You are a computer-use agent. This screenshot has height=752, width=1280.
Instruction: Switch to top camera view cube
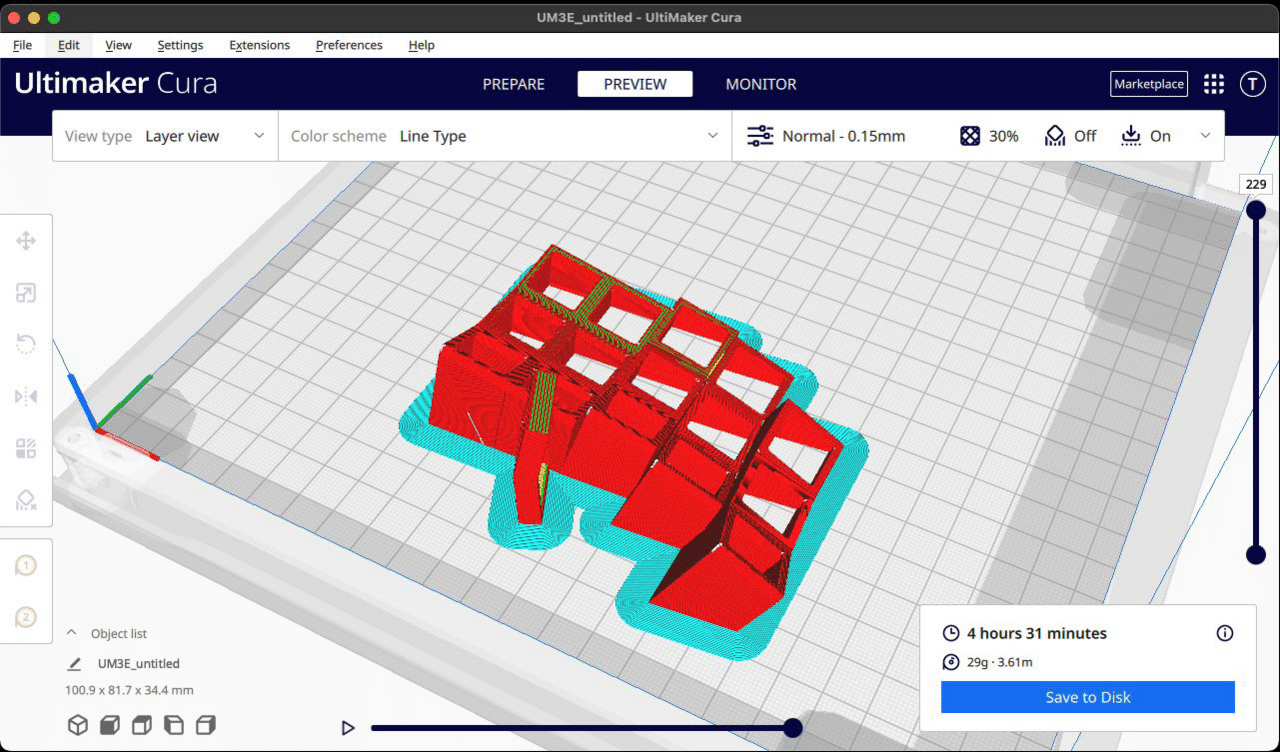(x=142, y=725)
